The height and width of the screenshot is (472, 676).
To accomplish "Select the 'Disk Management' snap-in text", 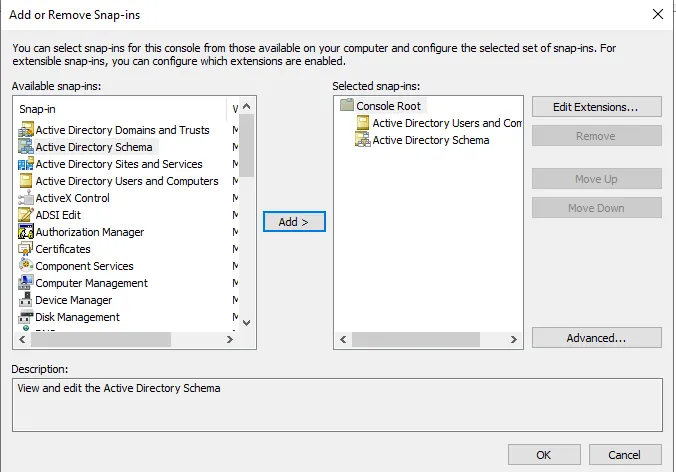I will coord(78,317).
